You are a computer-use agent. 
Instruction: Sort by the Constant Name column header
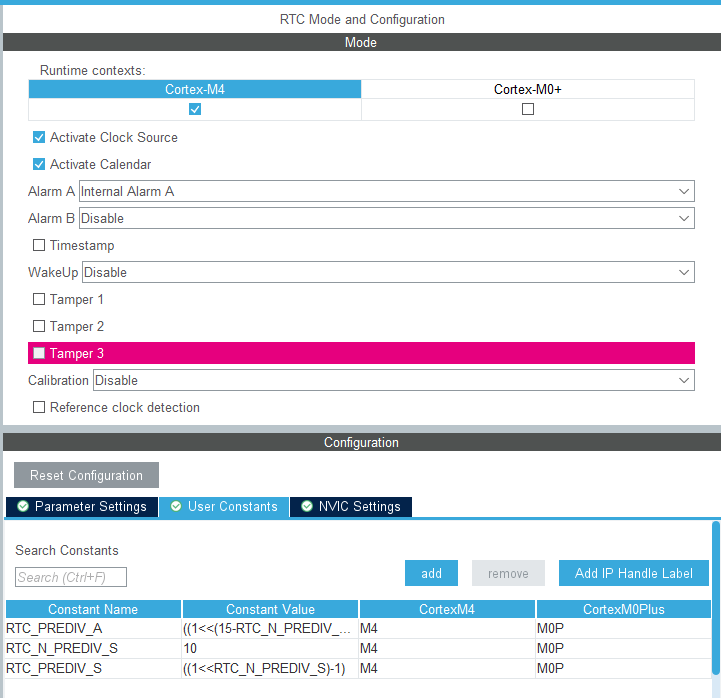click(93, 609)
